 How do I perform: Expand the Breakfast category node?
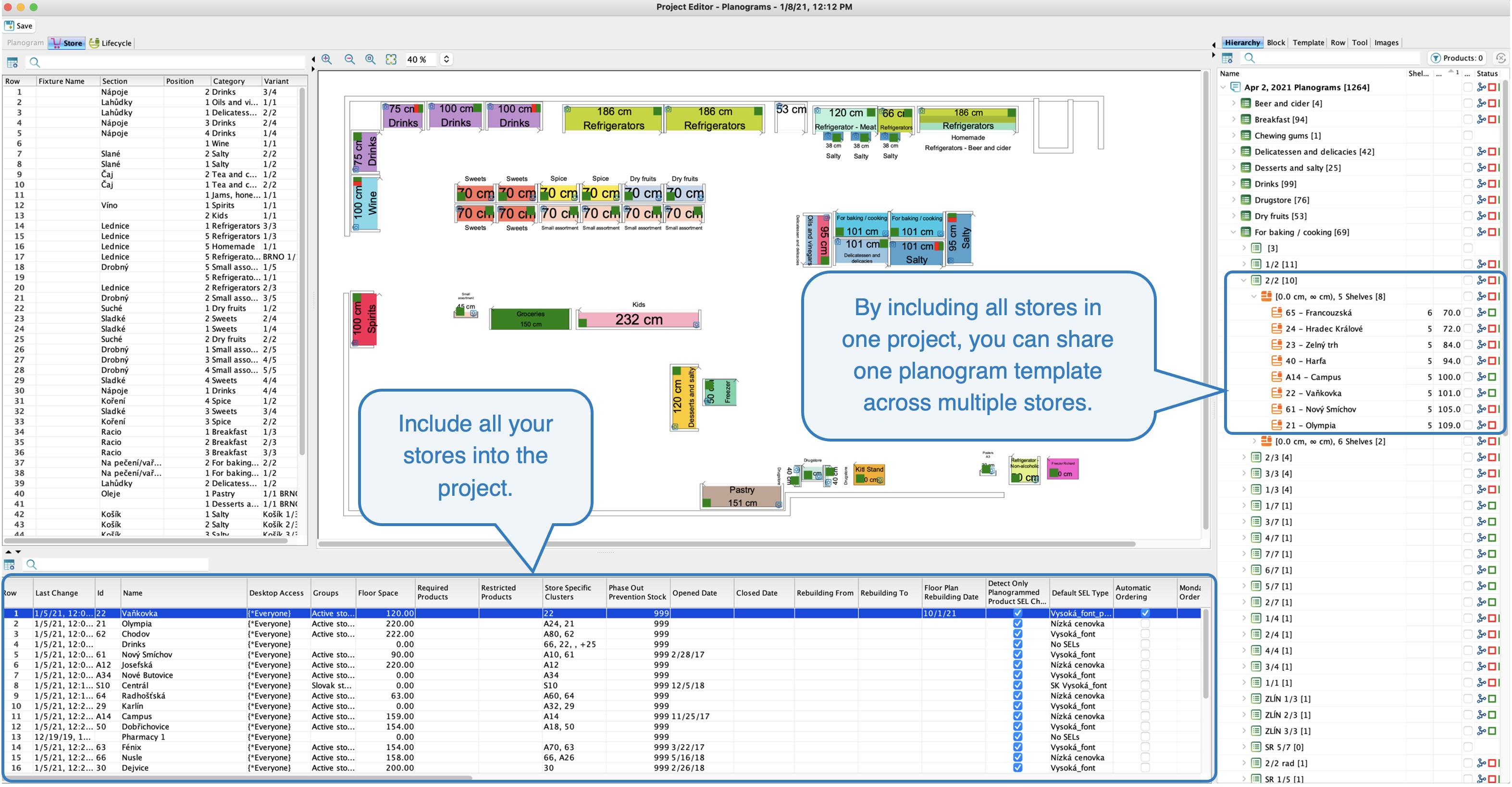(1233, 119)
